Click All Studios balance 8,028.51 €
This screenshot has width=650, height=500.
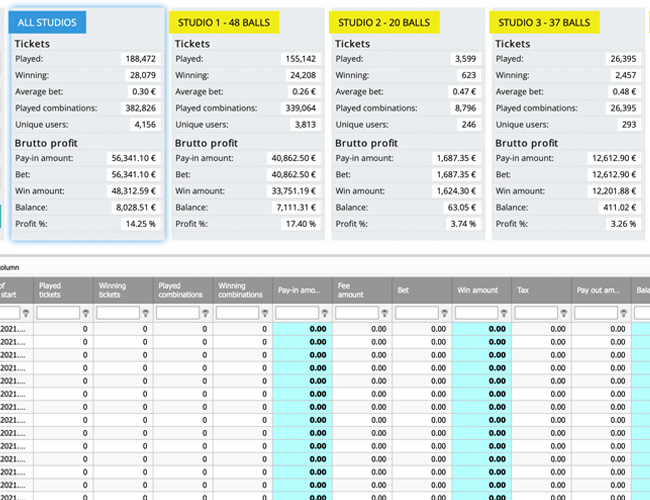[136, 207]
